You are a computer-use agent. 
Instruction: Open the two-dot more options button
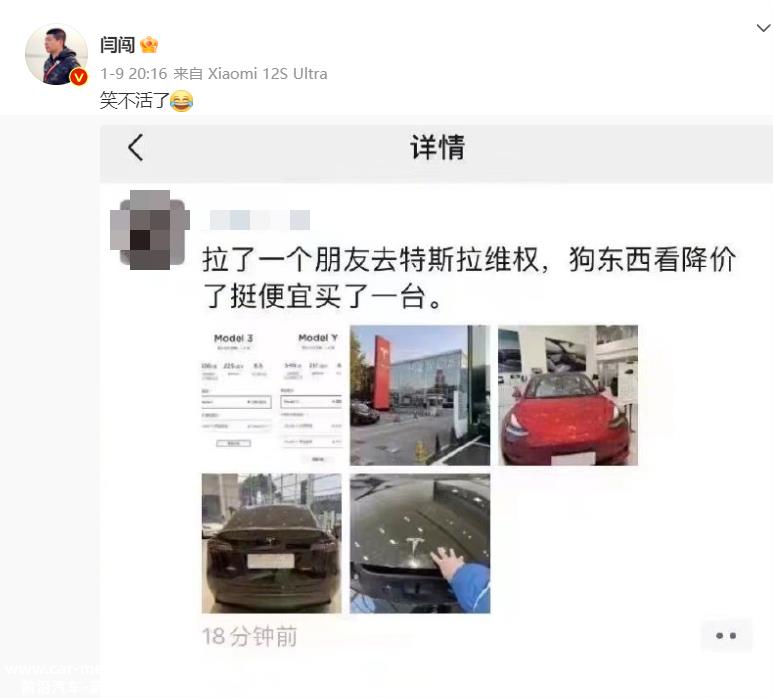[x=726, y=635]
